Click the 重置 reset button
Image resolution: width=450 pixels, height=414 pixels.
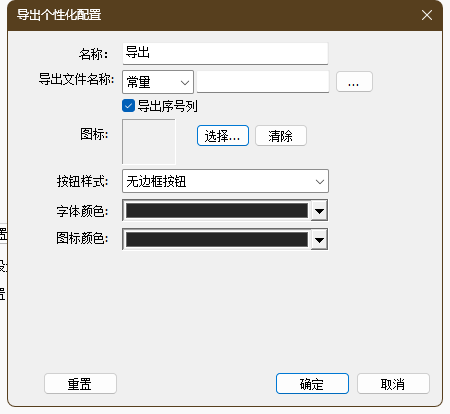[x=80, y=384]
